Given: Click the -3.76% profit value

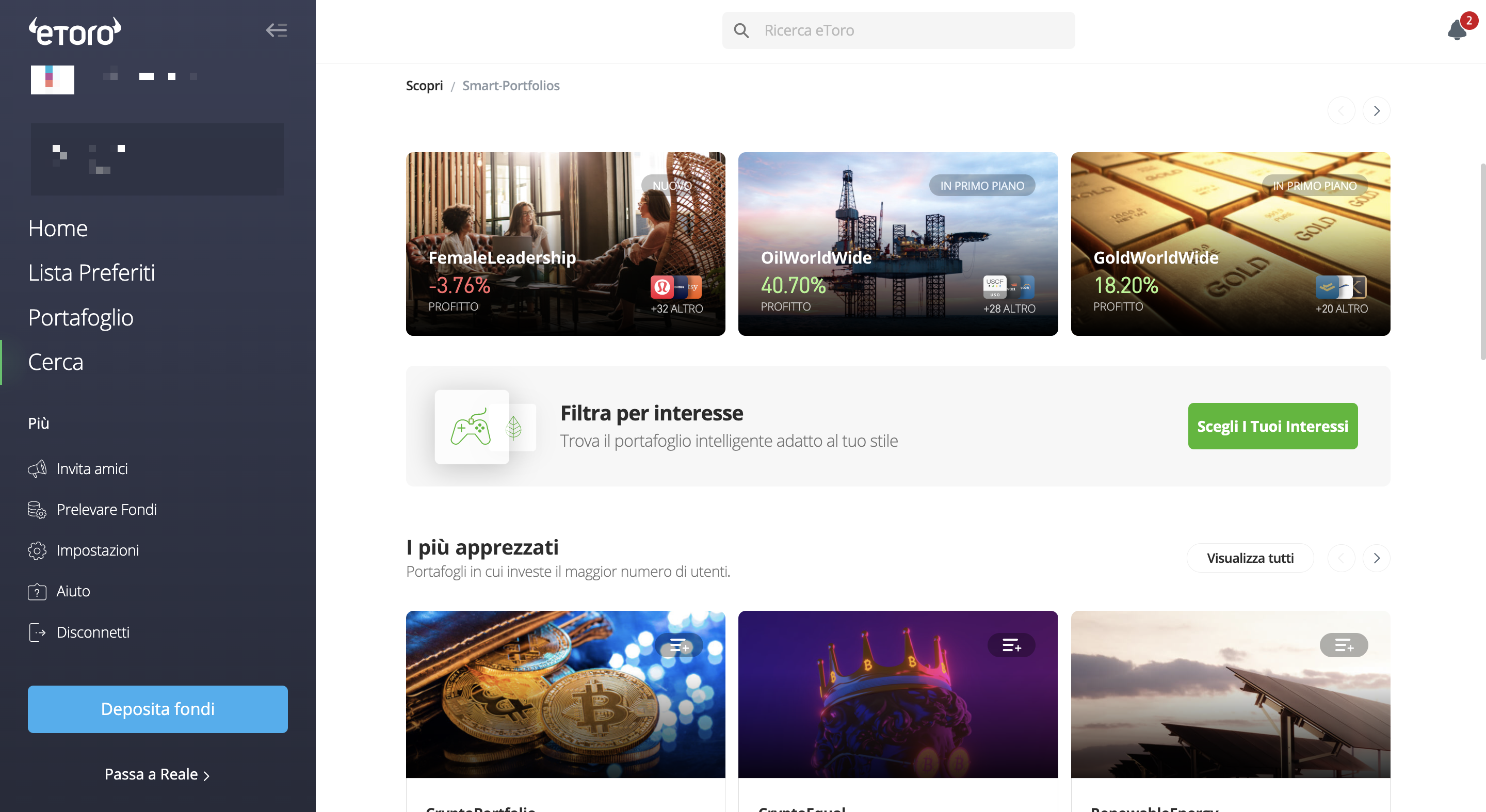Looking at the screenshot, I should [x=459, y=285].
